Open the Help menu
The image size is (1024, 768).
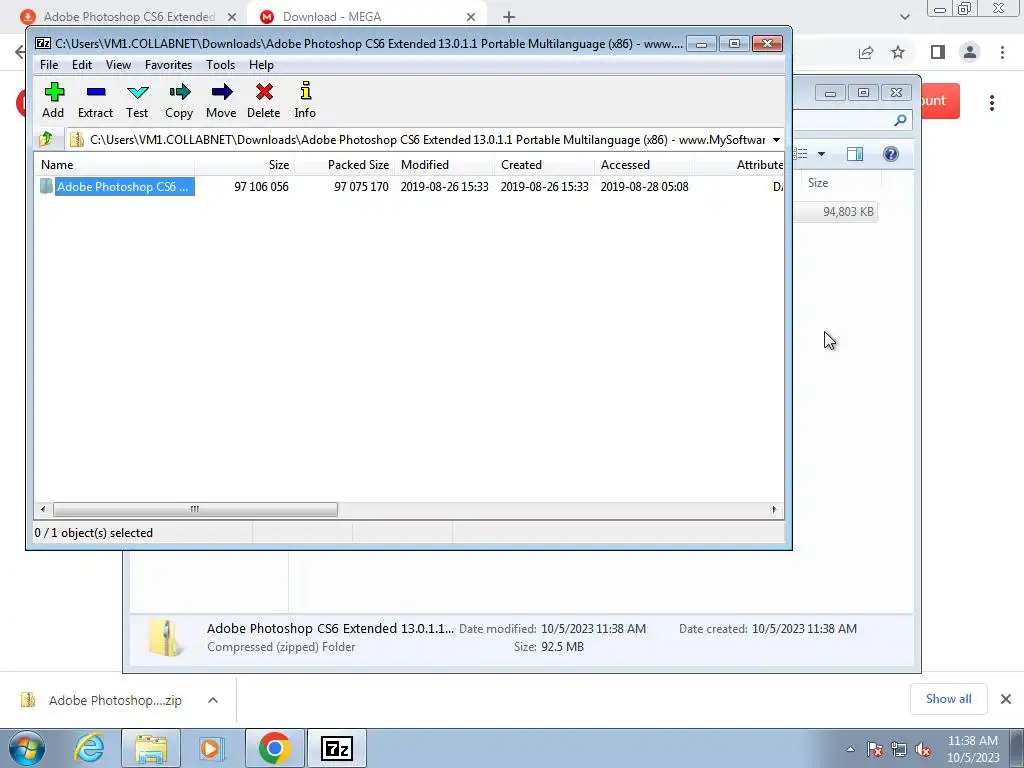(261, 65)
